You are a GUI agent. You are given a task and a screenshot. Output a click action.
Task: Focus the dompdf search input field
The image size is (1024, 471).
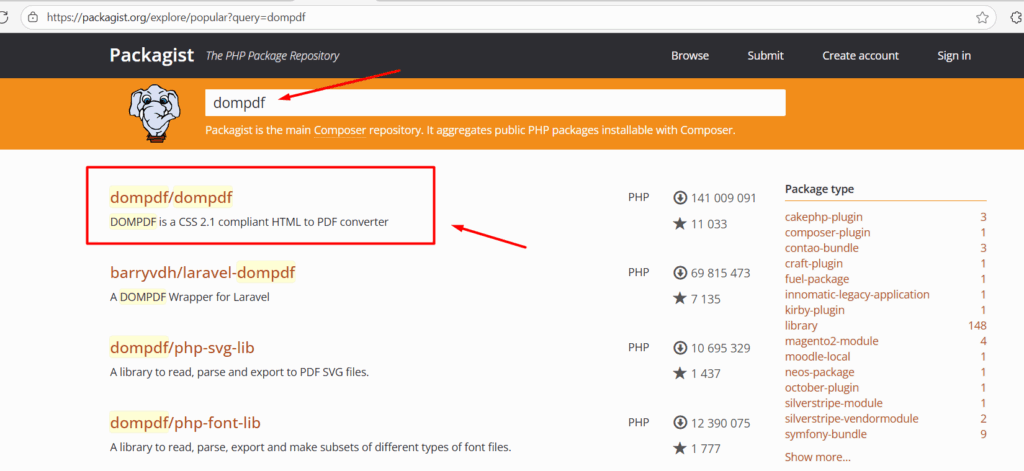495,102
